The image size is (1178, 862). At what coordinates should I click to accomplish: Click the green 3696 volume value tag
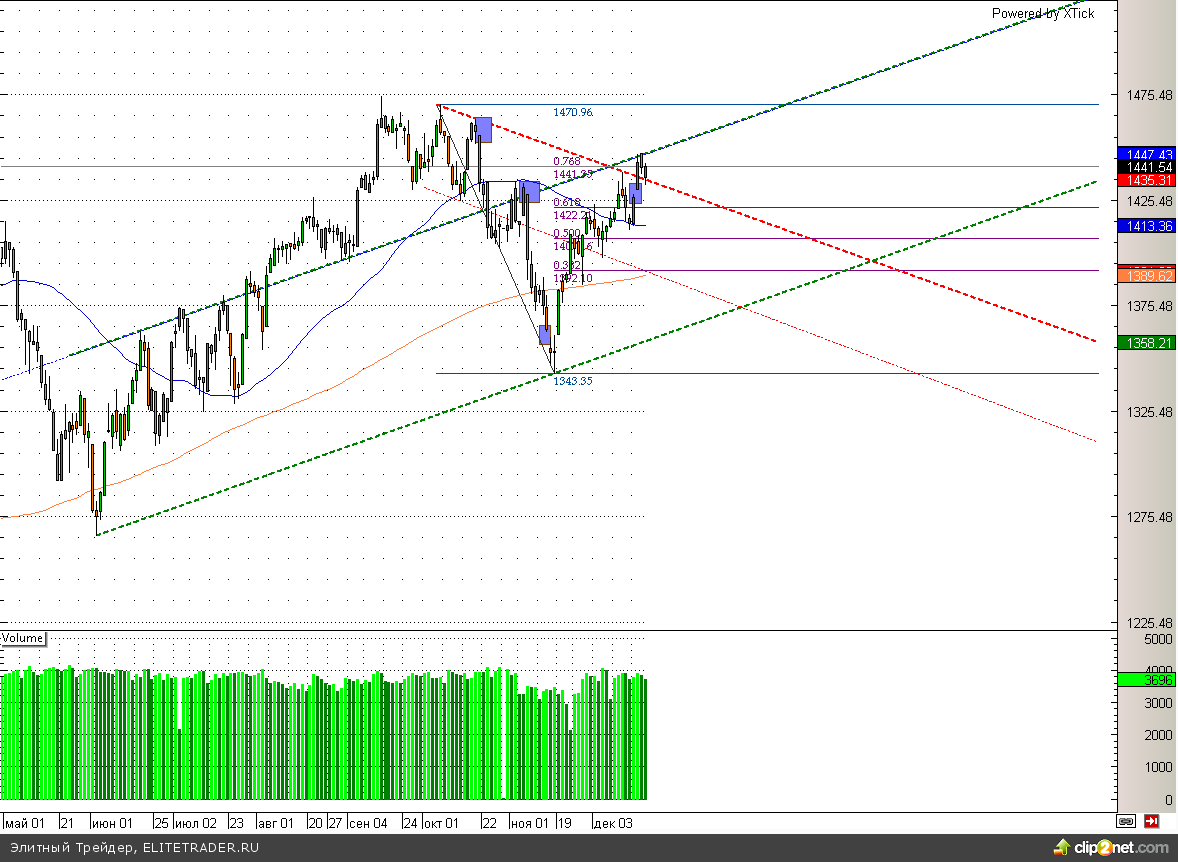(x=1146, y=679)
